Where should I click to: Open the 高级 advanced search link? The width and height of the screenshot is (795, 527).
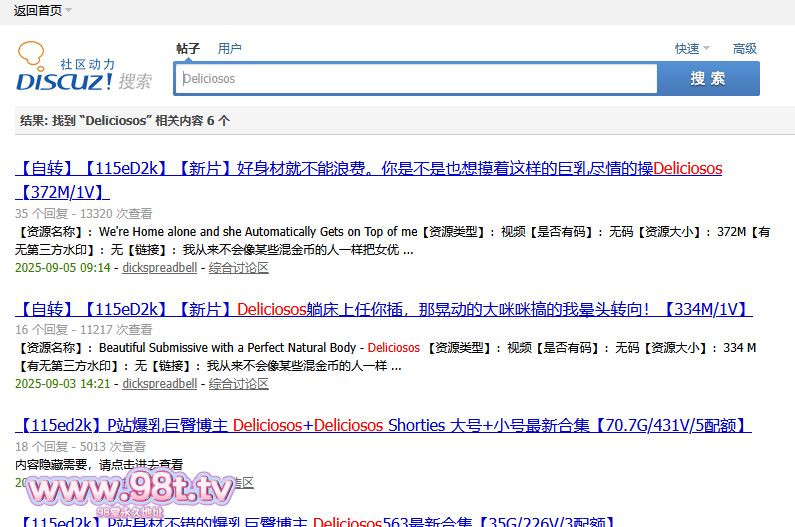tap(745, 49)
